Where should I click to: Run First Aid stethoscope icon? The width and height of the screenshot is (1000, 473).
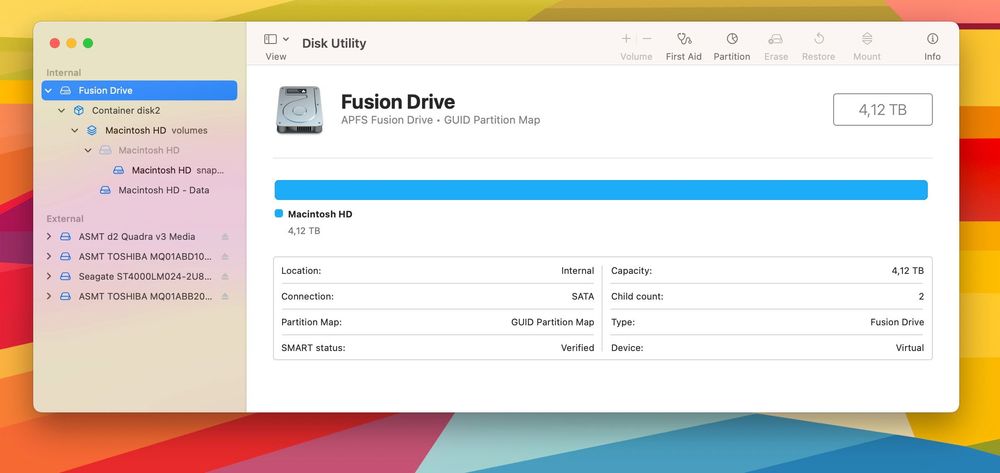pos(684,39)
